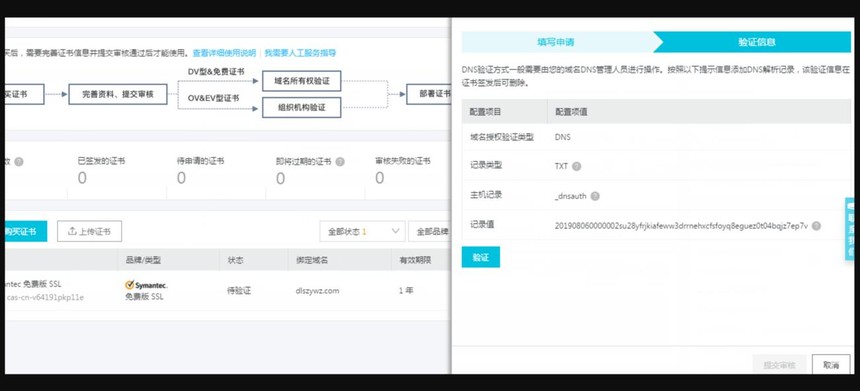
Task: Click the DV型&免费证书 flow label
Action: pos(216,71)
